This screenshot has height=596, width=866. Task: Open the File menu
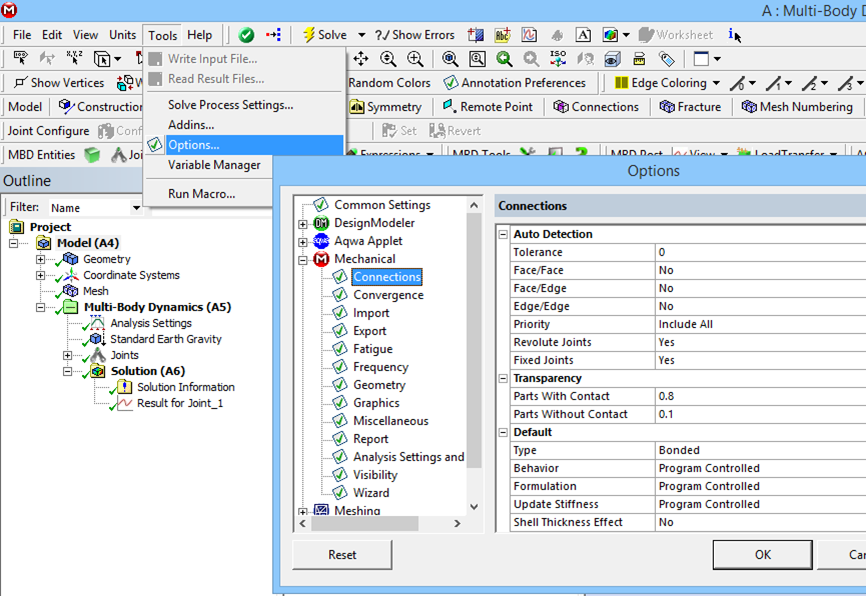[22, 35]
